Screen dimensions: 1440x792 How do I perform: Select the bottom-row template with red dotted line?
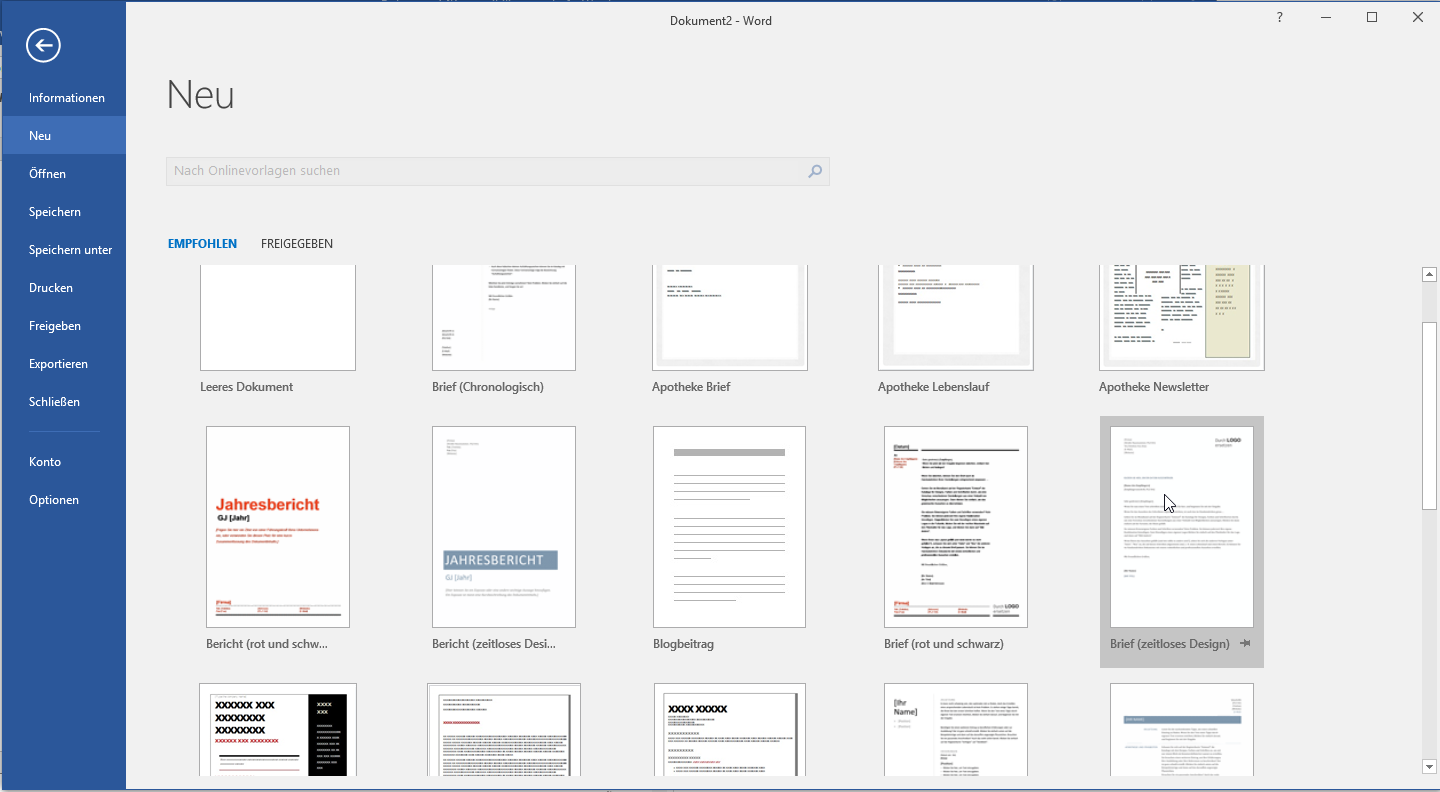[x=504, y=730]
